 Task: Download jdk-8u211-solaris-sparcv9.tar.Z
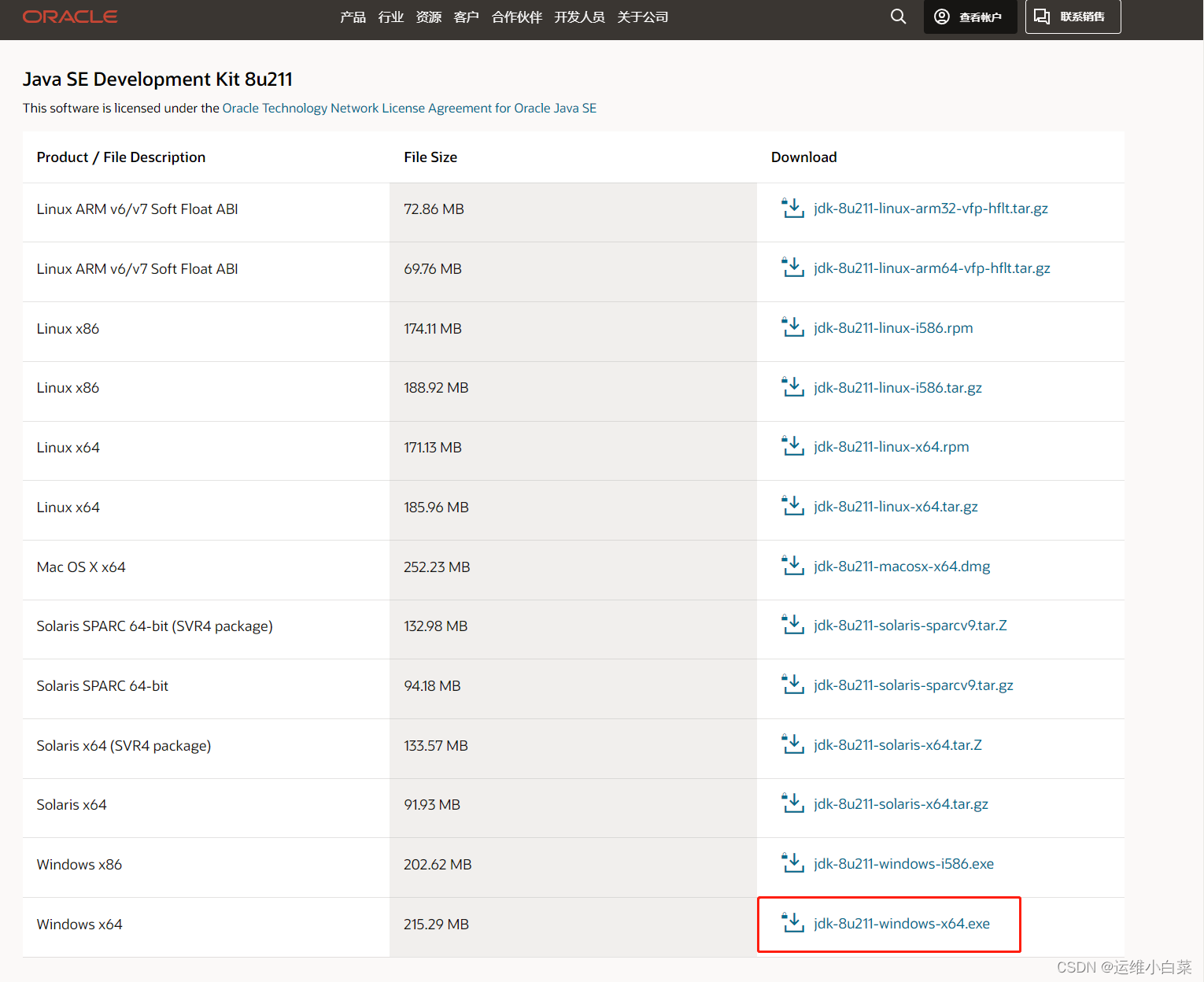[x=910, y=626]
